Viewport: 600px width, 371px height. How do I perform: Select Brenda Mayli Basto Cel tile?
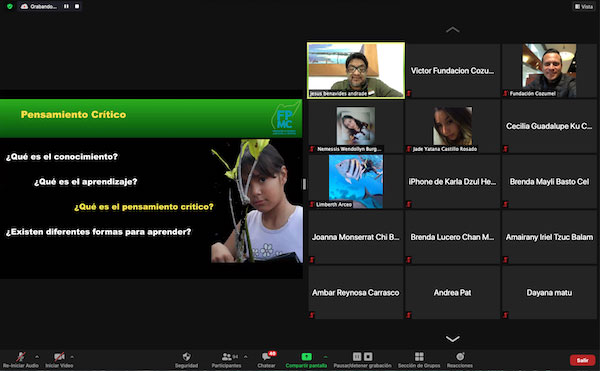point(549,181)
